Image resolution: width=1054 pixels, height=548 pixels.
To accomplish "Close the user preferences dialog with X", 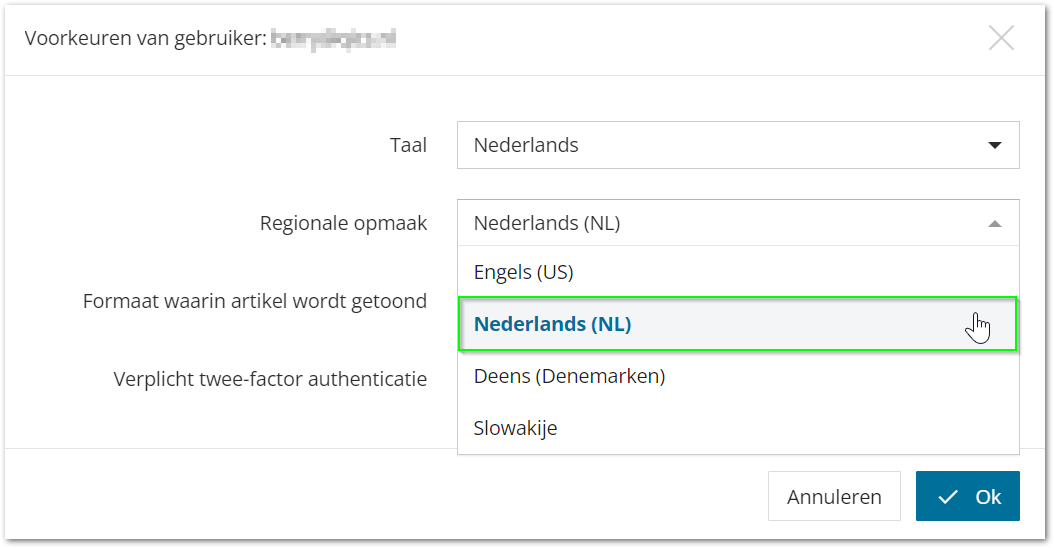I will (x=1001, y=38).
